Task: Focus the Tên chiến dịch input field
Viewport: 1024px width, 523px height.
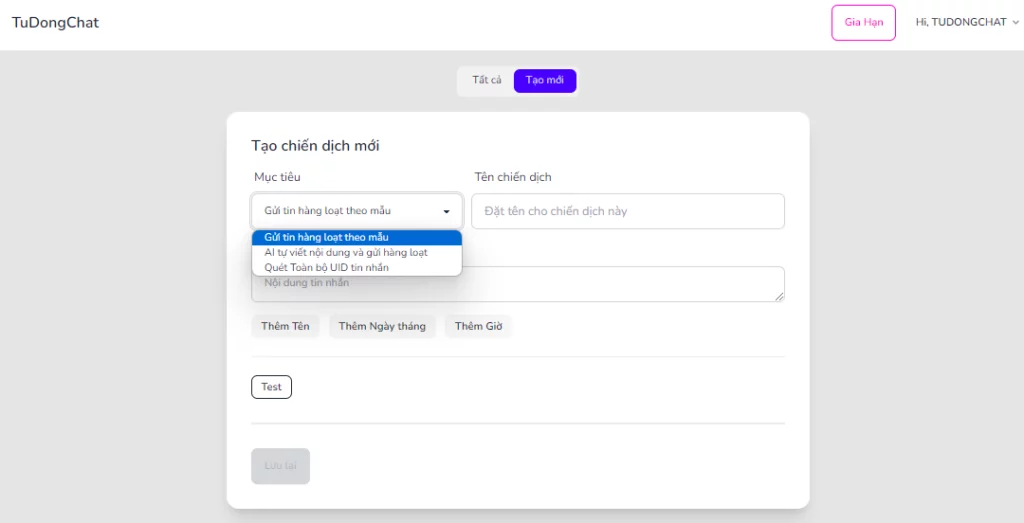Action: [x=628, y=211]
